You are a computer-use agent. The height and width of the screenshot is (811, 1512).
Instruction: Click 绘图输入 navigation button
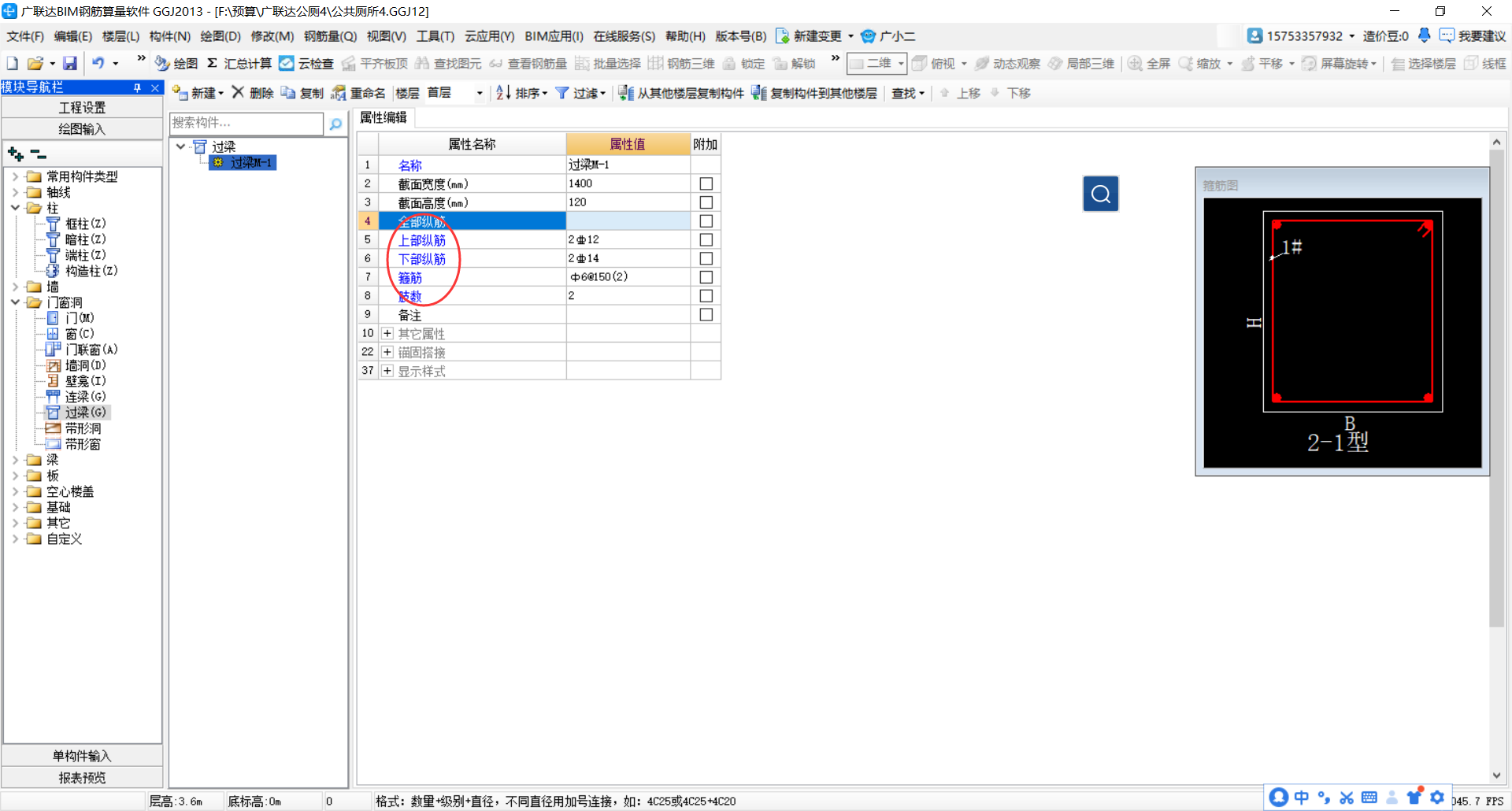82,129
